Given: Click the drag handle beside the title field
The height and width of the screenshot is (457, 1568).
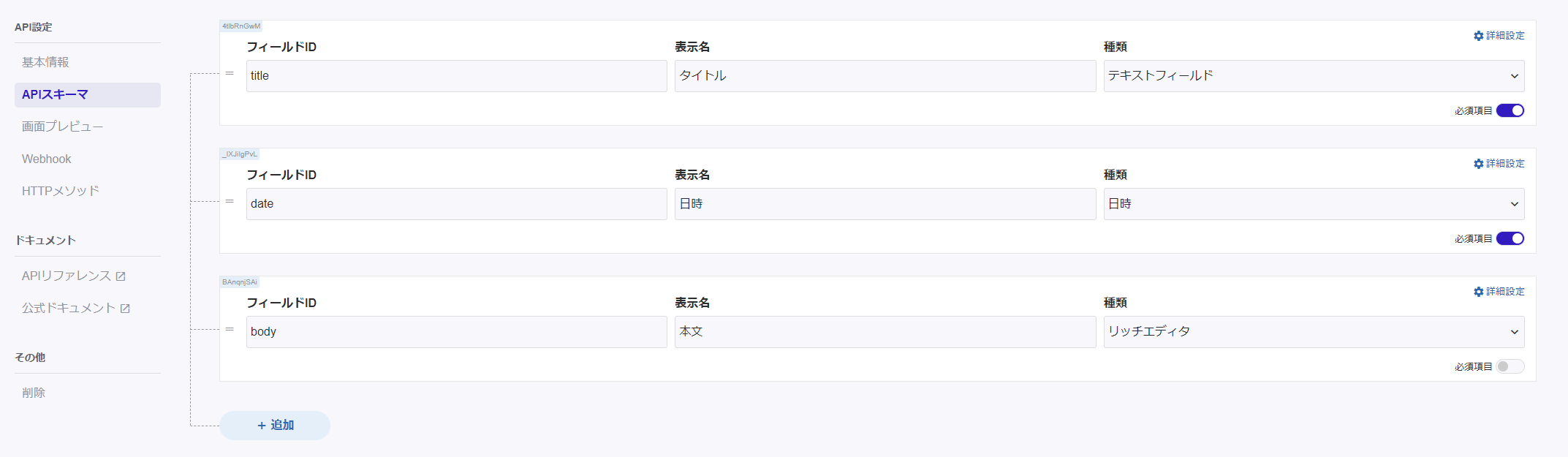Looking at the screenshot, I should coord(230,73).
